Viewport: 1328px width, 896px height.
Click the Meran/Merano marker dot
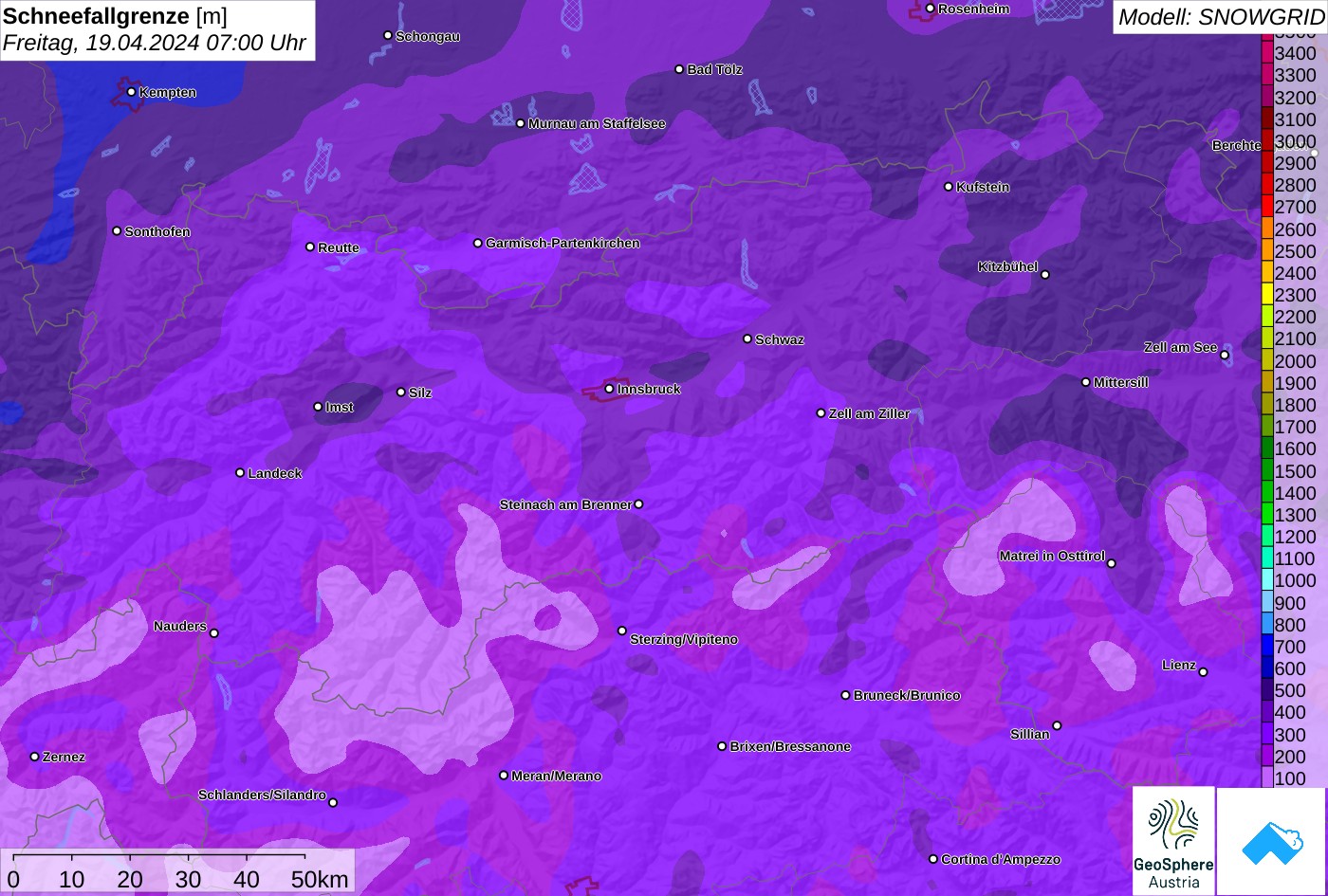[504, 776]
